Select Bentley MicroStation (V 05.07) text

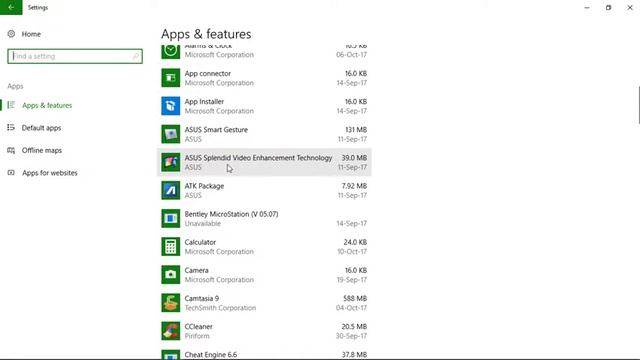(231, 214)
